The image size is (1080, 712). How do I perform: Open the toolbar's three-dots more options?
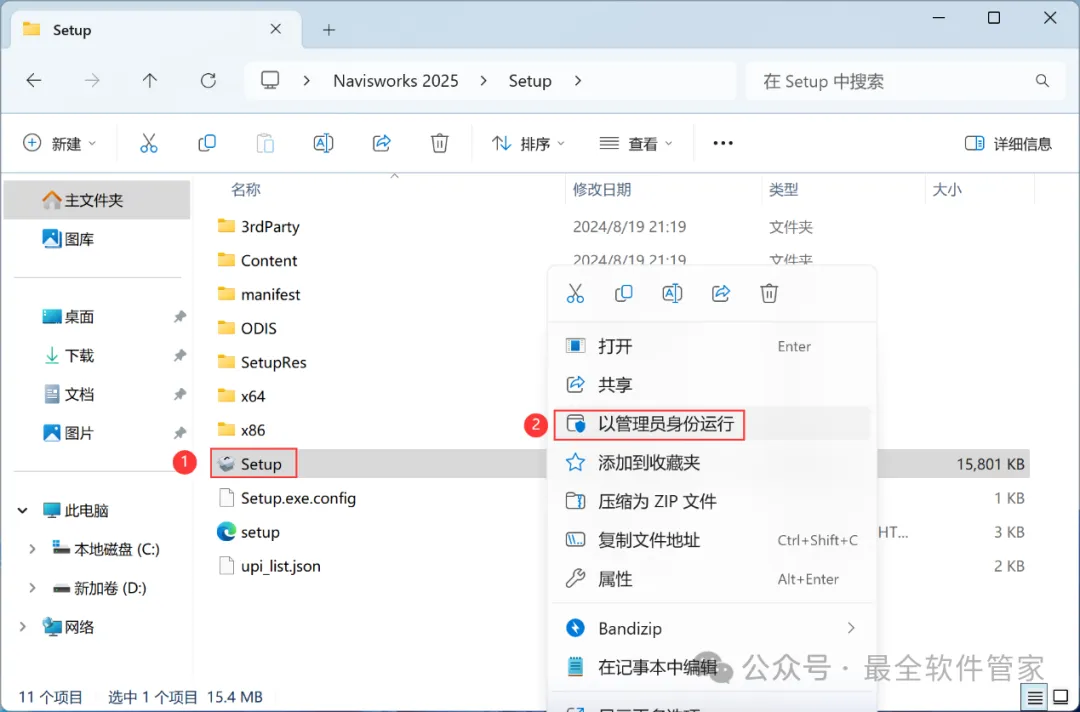[723, 143]
